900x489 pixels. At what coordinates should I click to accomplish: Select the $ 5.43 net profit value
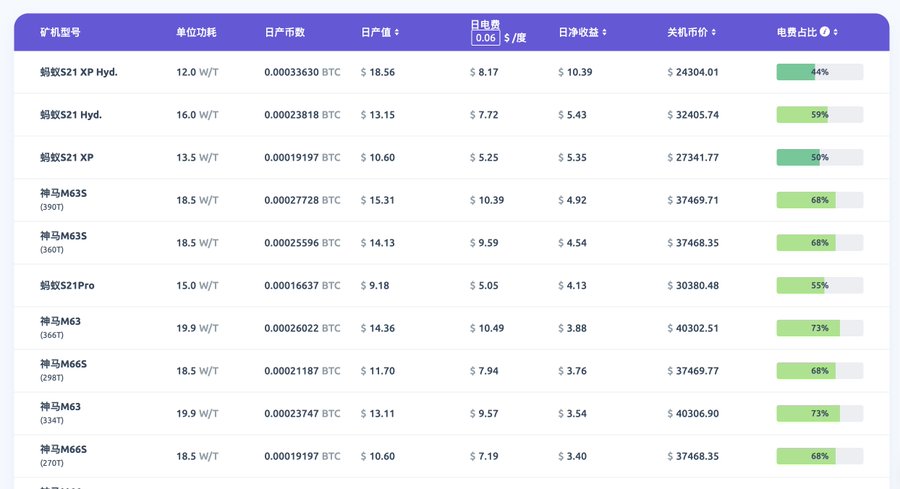[572, 115]
